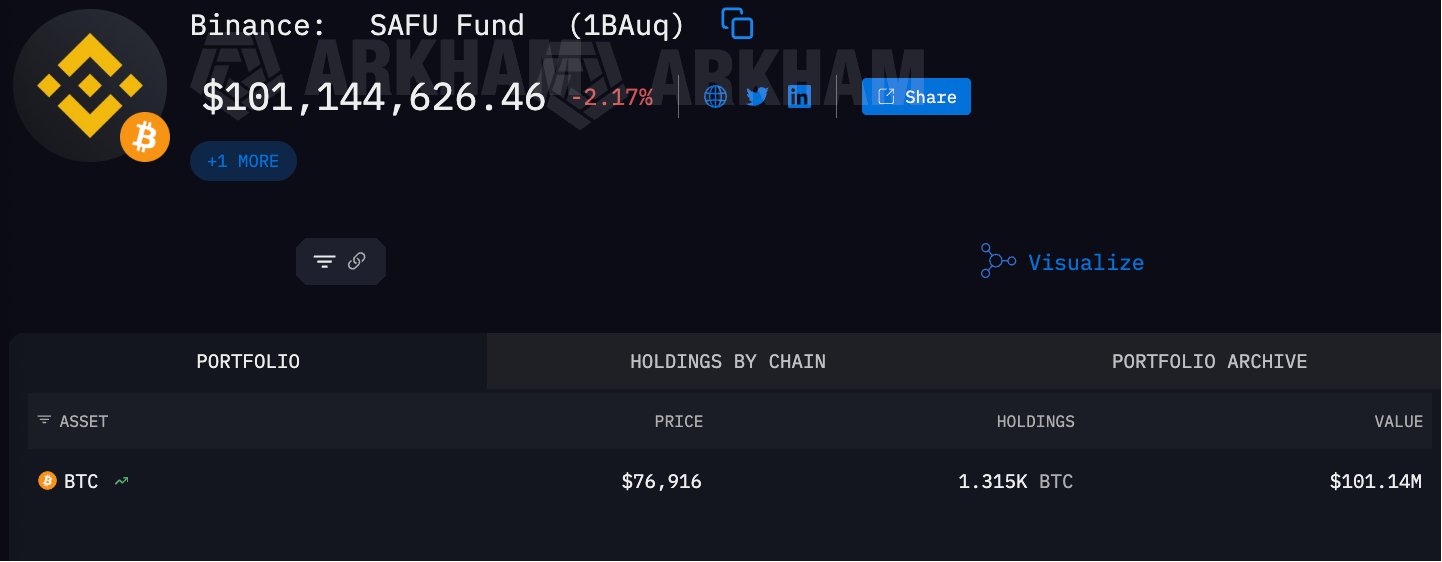Click the filter lines icon

tap(324, 262)
